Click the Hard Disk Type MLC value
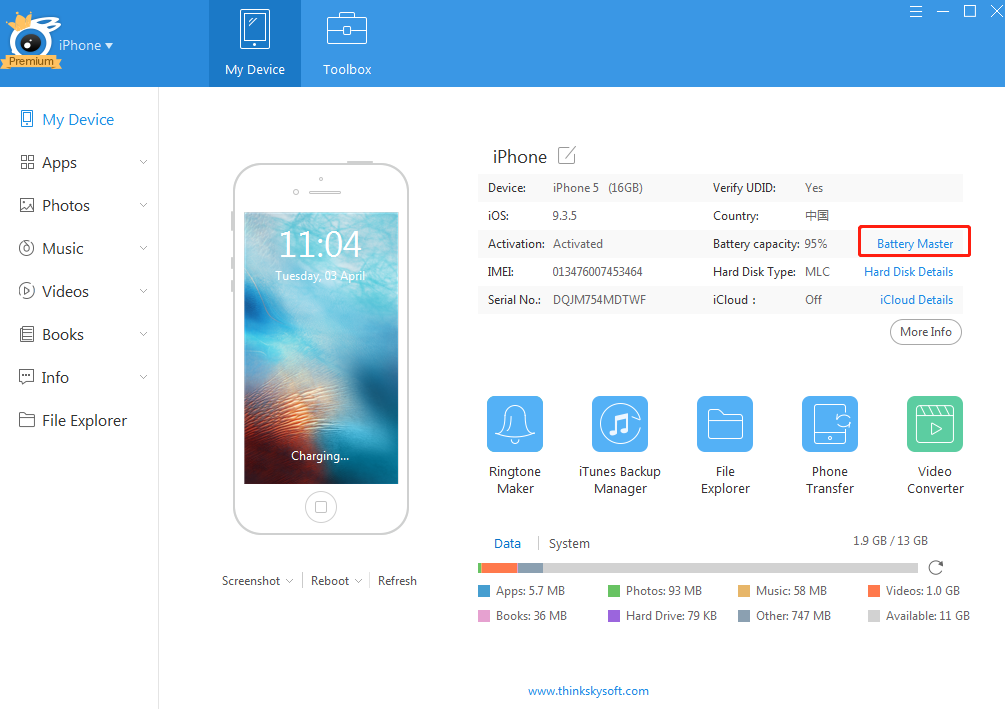This screenshot has height=709, width=1005. pos(817,272)
